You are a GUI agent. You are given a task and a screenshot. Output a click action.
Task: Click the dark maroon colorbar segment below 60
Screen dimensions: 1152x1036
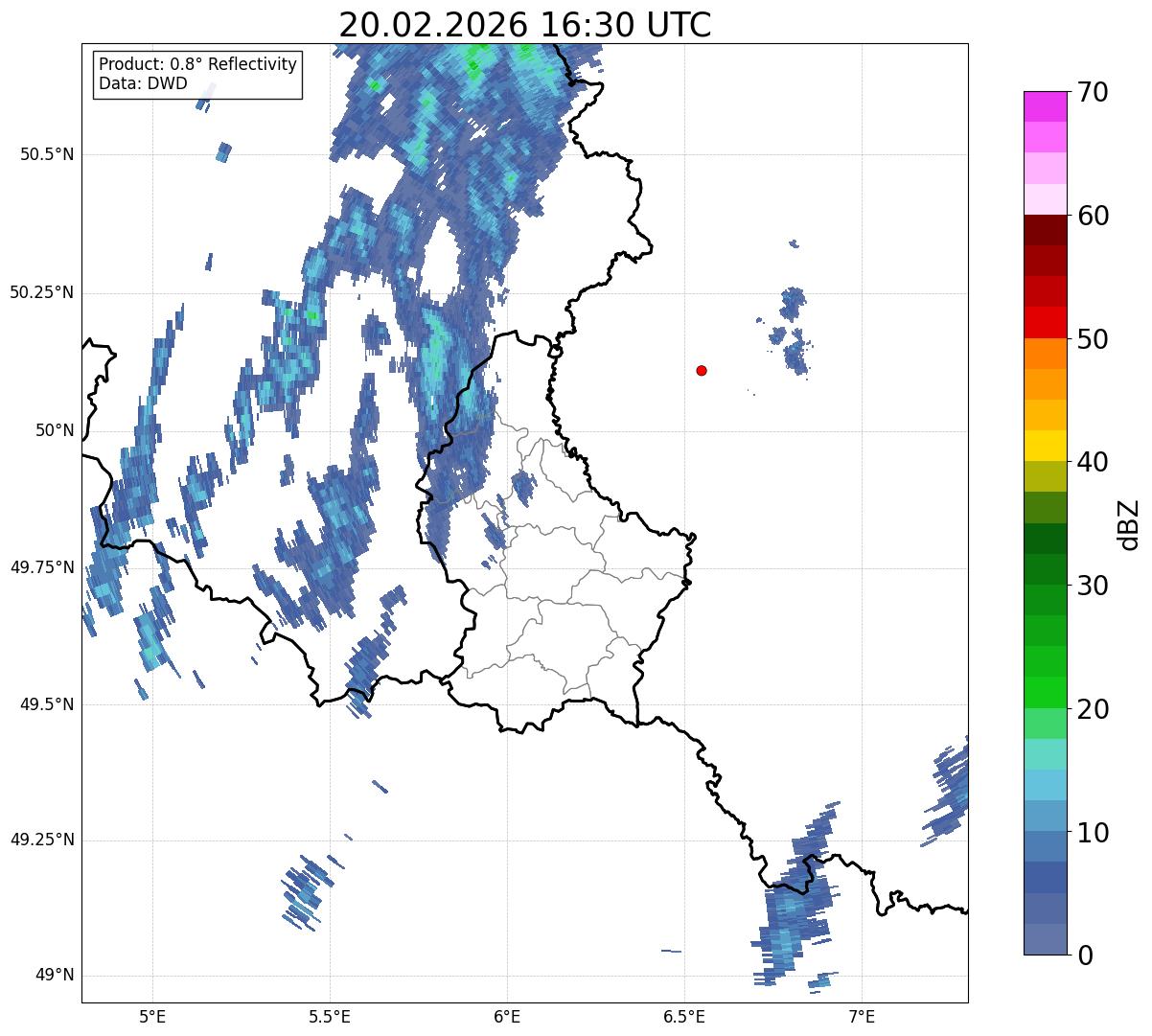coord(1046,230)
